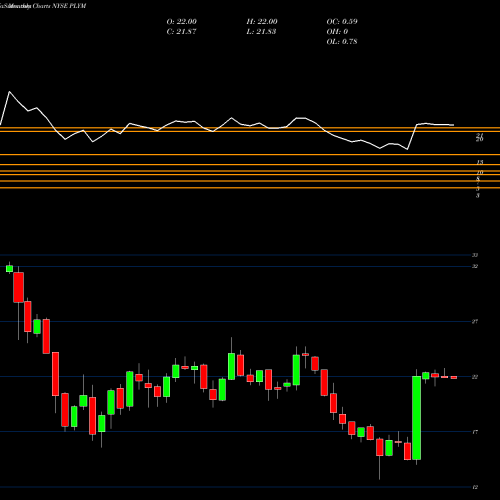Click the price axis label 32
This screenshot has width=500, height=500.
(x=475, y=266)
